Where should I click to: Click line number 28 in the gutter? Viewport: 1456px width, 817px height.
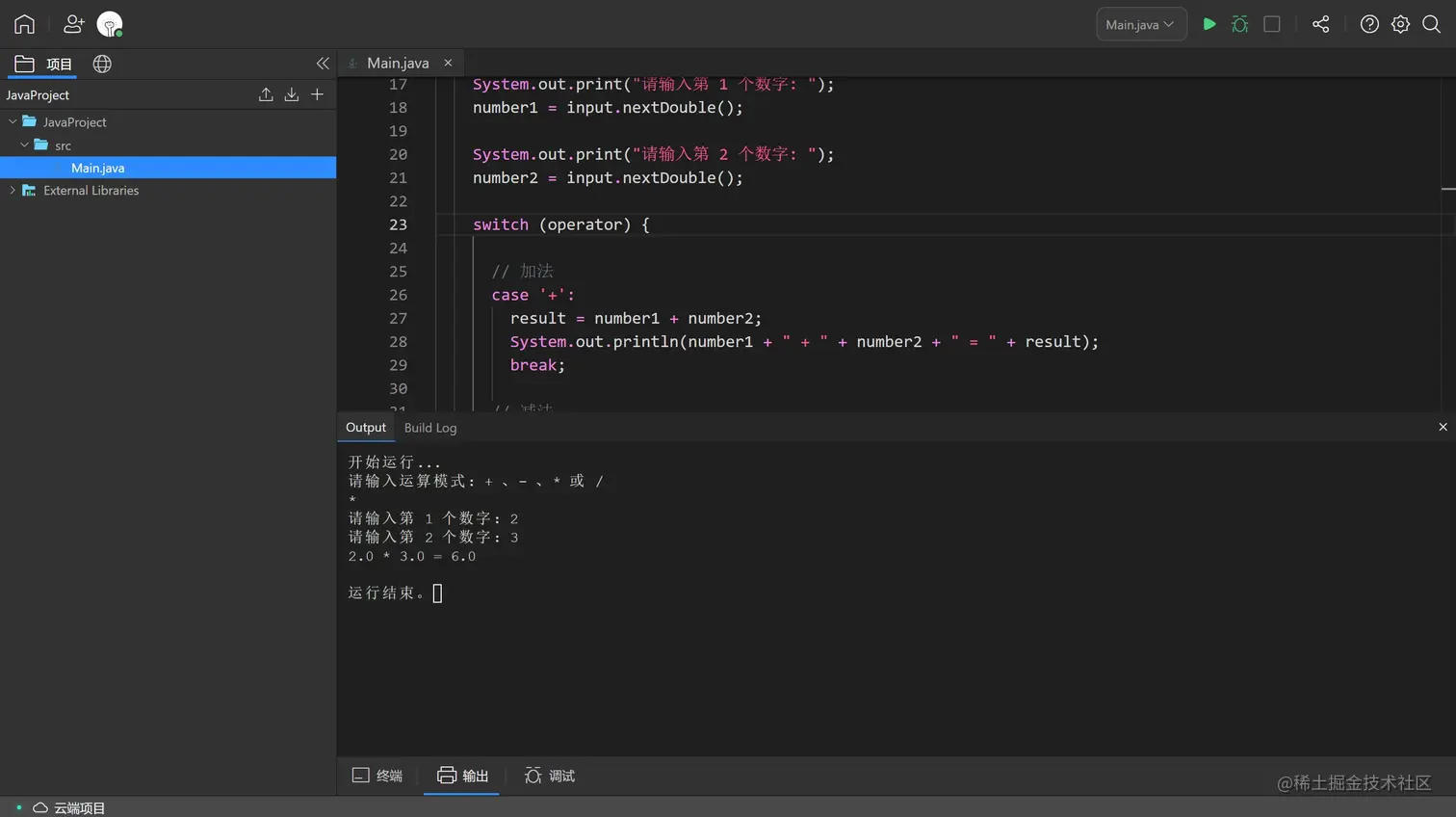[x=399, y=342]
